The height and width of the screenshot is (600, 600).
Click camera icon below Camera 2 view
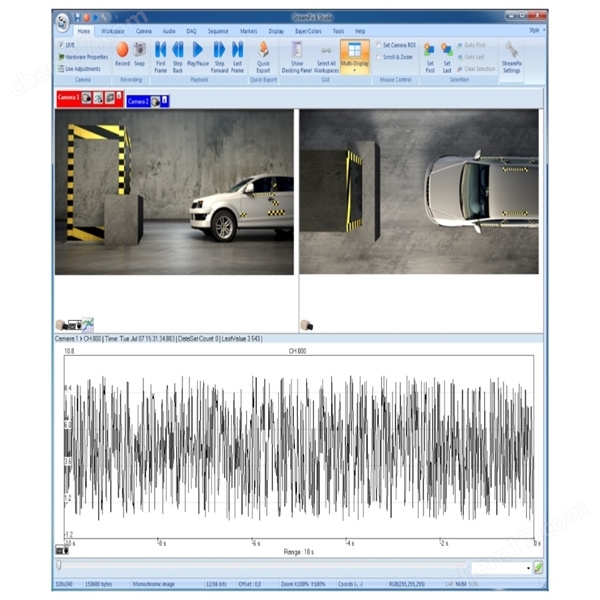click(x=307, y=326)
